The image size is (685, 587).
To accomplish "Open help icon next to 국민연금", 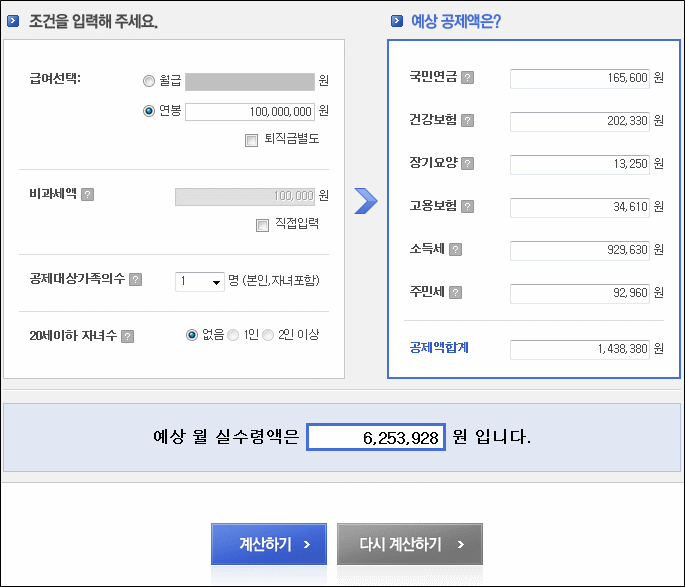I will click(467, 78).
